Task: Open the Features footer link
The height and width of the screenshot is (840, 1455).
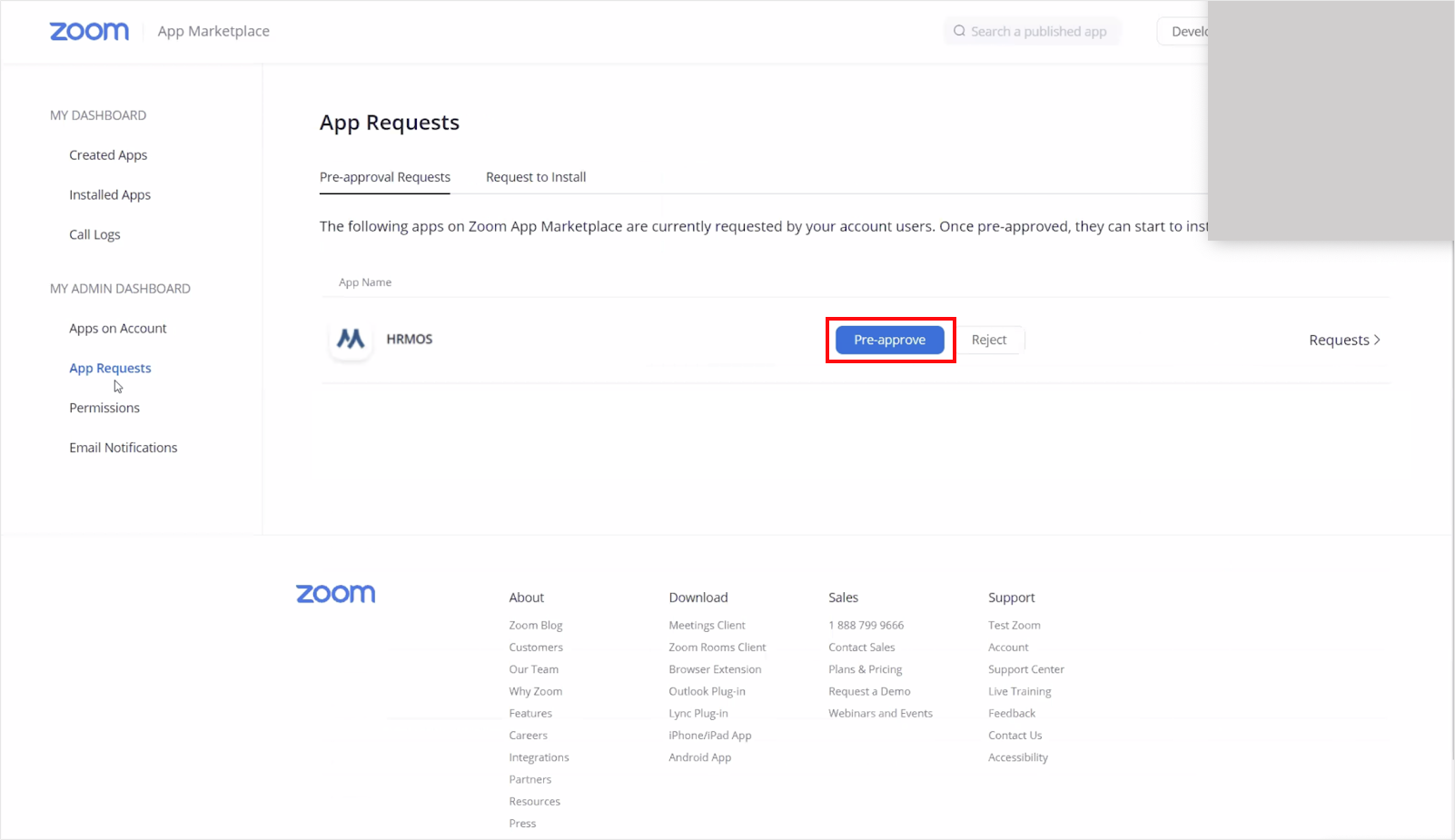Action: pyautogui.click(x=530, y=714)
